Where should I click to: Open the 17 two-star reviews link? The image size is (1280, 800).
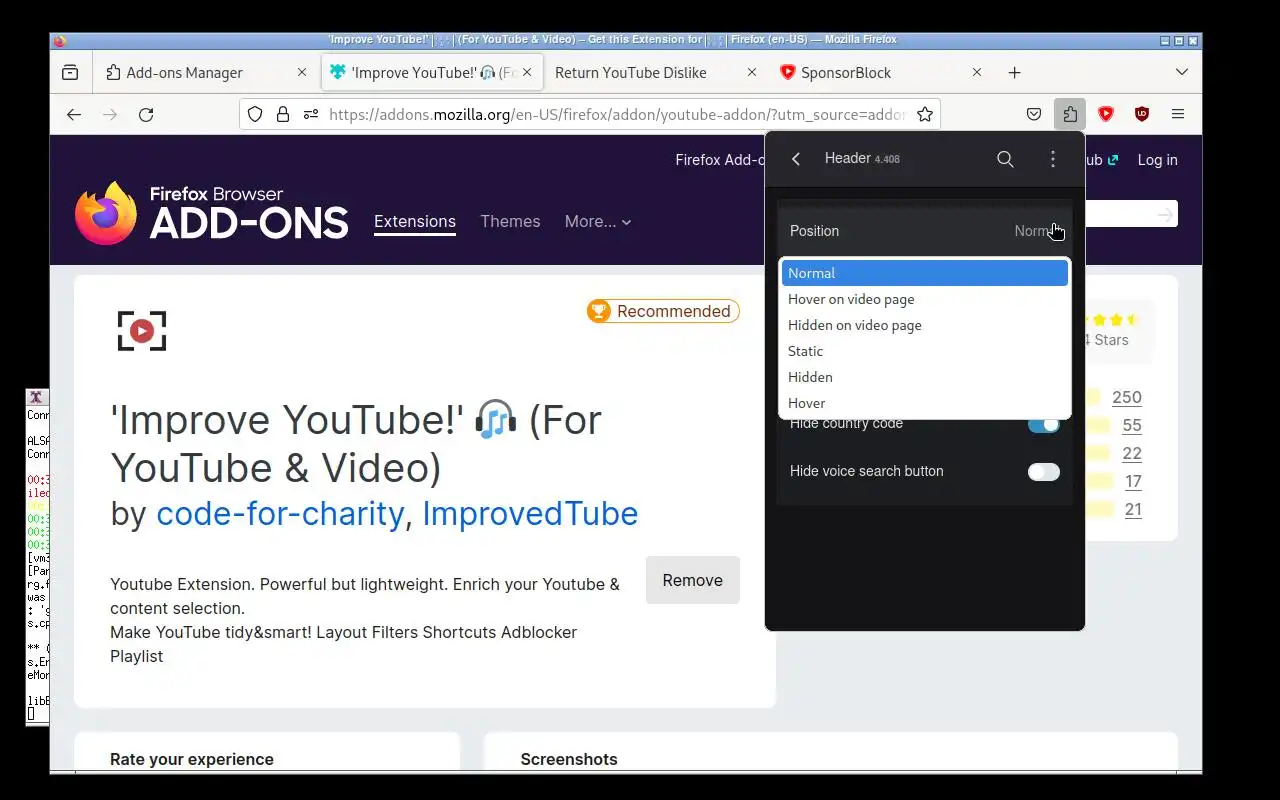pyautogui.click(x=1133, y=481)
